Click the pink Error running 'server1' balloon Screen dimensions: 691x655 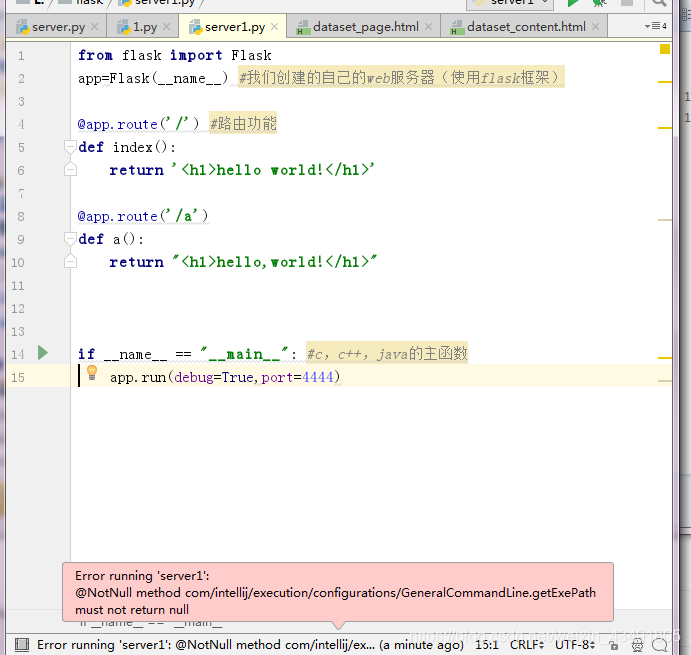point(338,592)
